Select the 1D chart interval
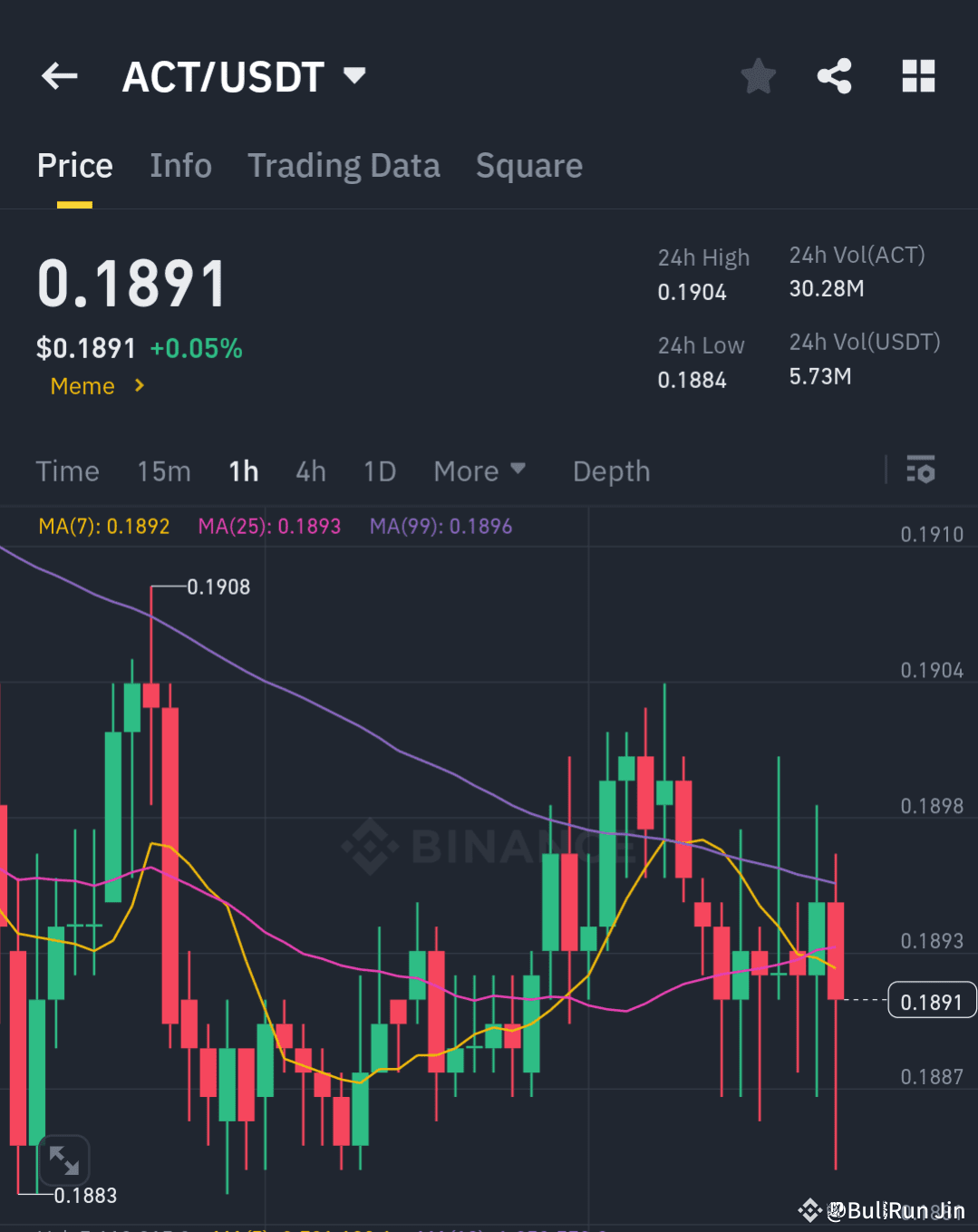978x1232 pixels. click(380, 471)
